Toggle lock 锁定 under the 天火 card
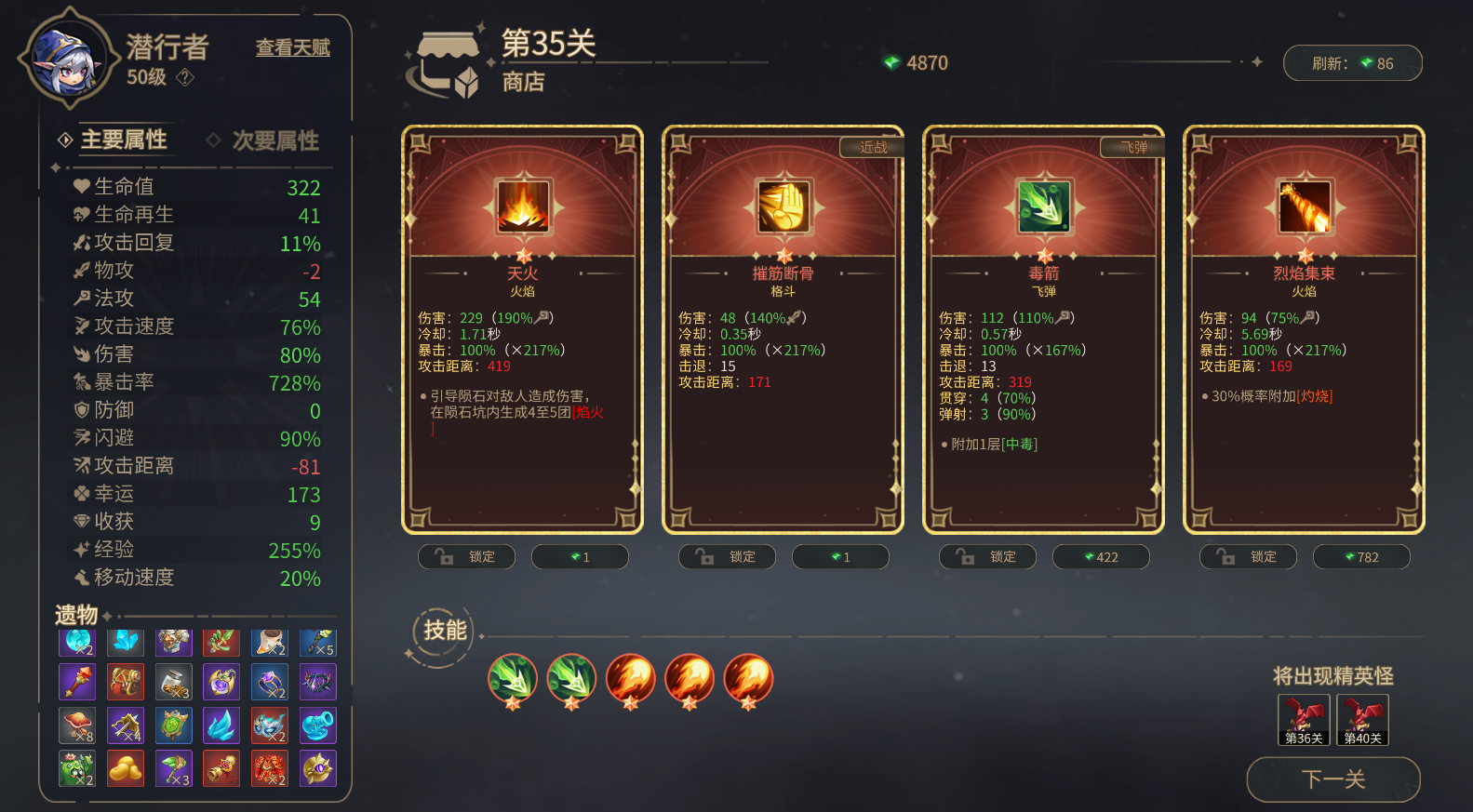 tap(467, 556)
